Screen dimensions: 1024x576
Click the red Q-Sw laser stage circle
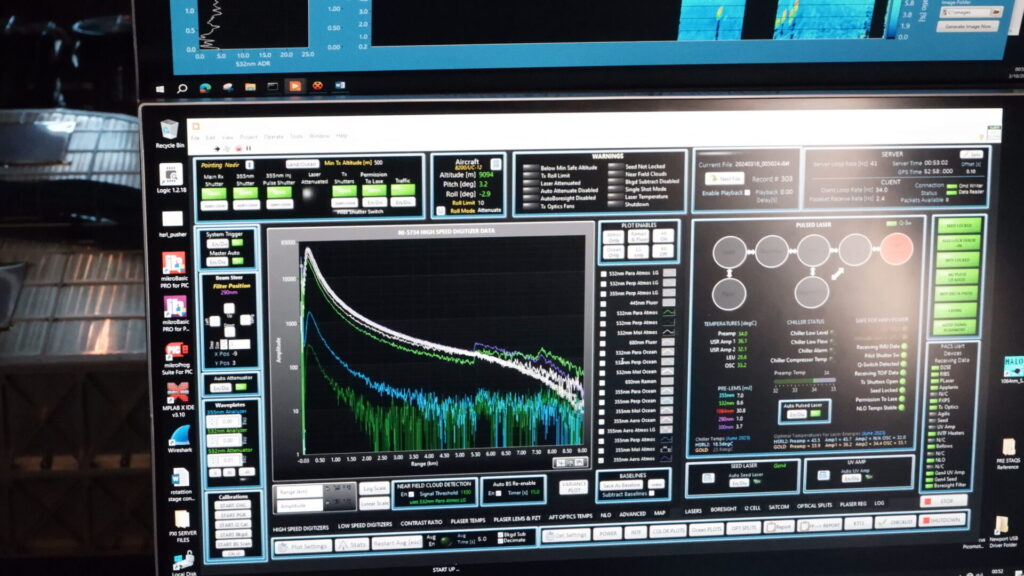[x=896, y=248]
